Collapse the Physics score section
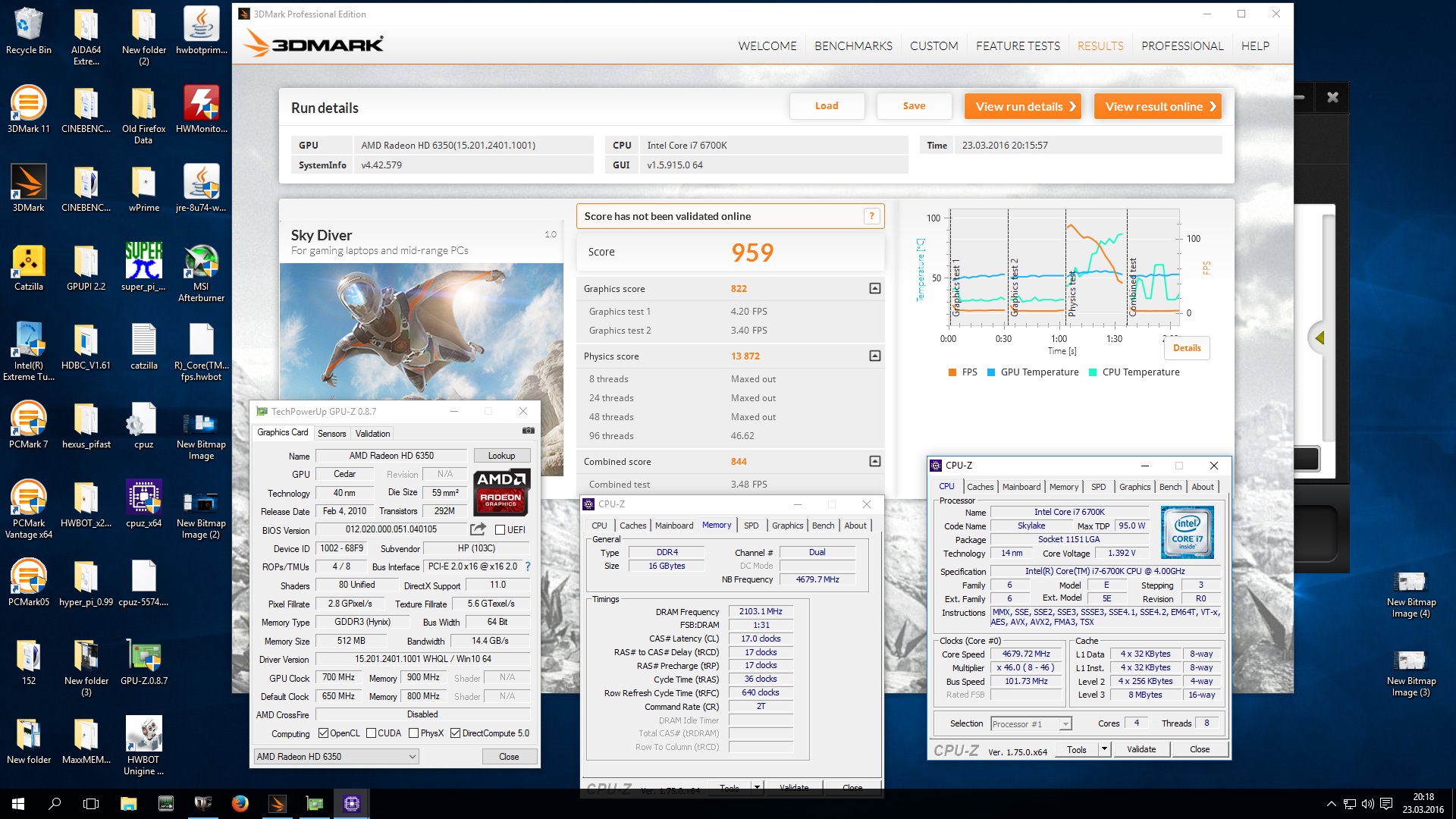Image resolution: width=1456 pixels, height=819 pixels. [x=874, y=356]
